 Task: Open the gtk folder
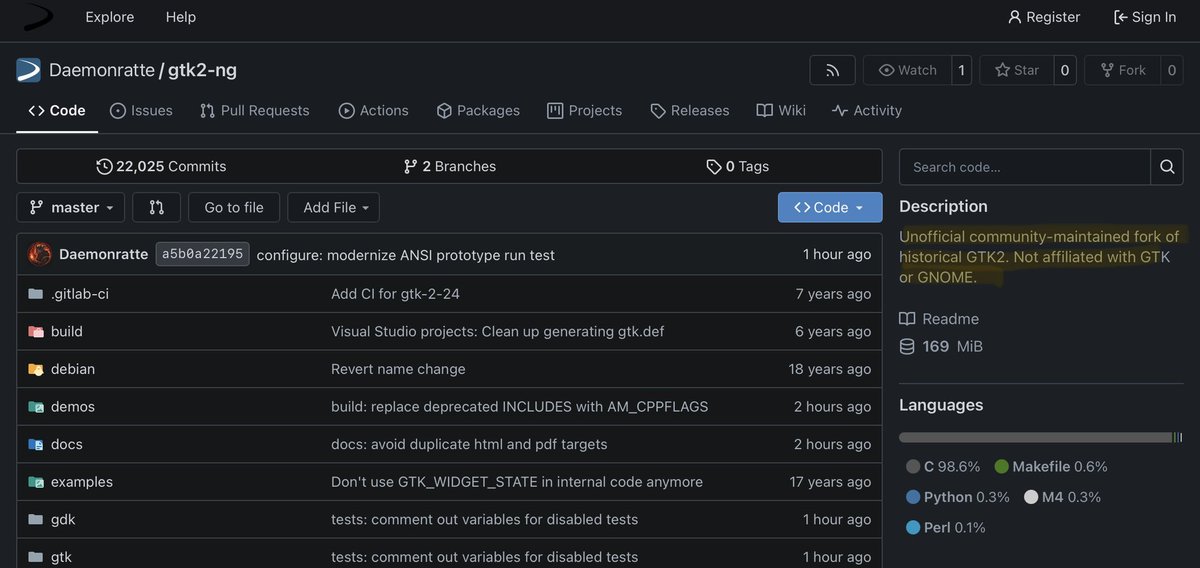pyautogui.click(x=61, y=557)
